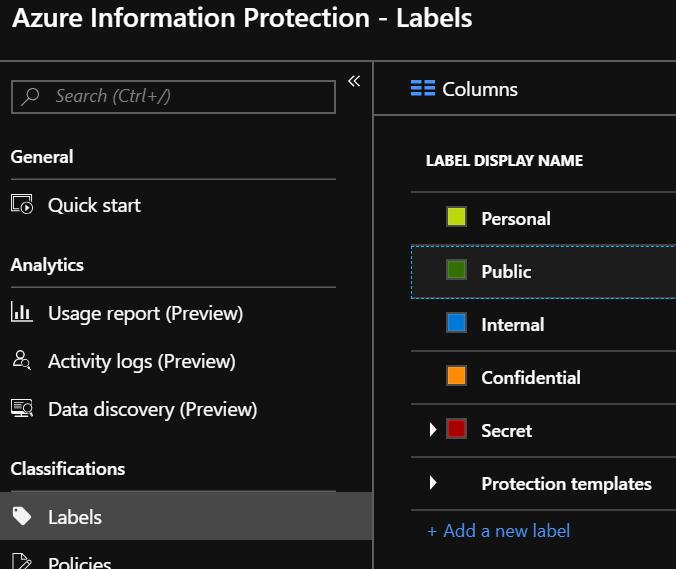Select the Personal label row
The image size is (676, 569).
tap(516, 218)
